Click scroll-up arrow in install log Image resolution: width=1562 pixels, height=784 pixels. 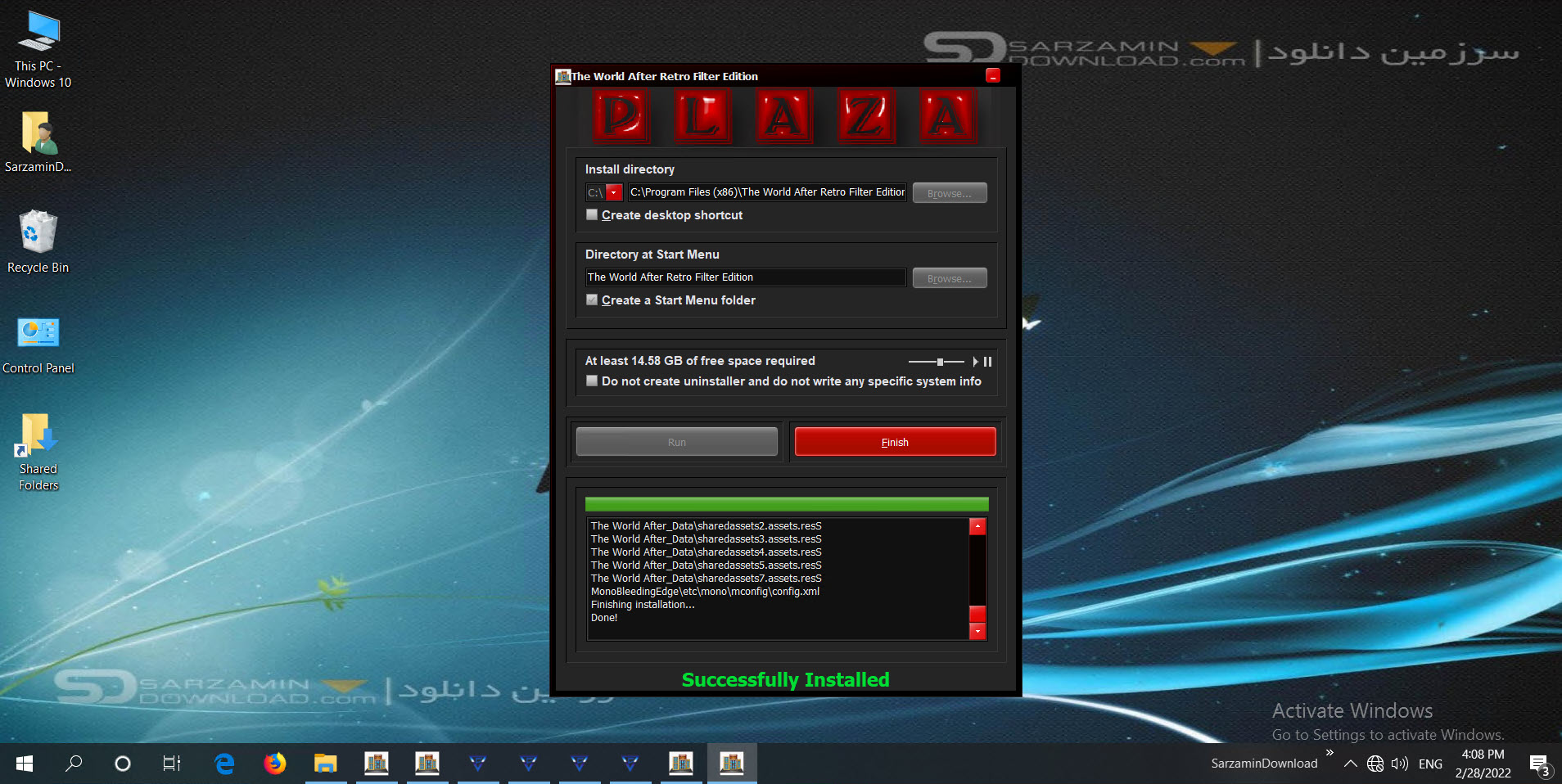point(977,526)
